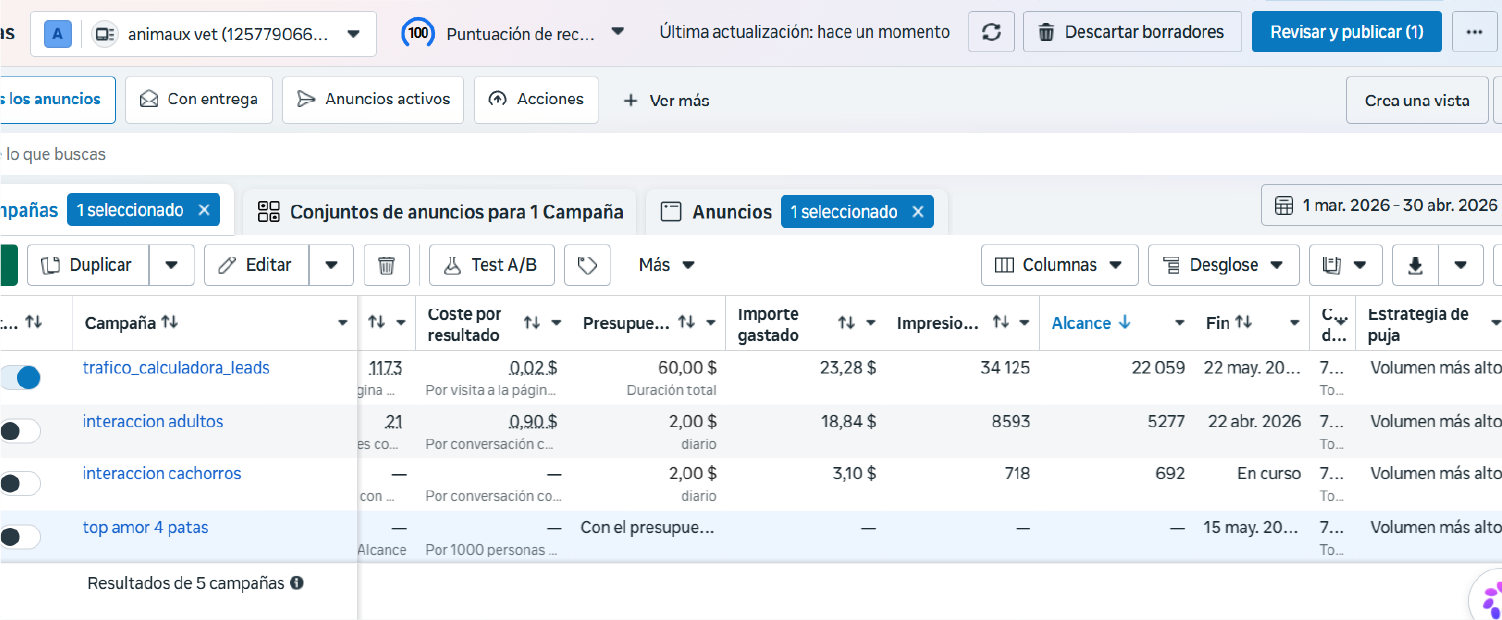Click the info icon next to Resultados de 5 campañas
This screenshot has height=620, width=1502.
click(297, 583)
